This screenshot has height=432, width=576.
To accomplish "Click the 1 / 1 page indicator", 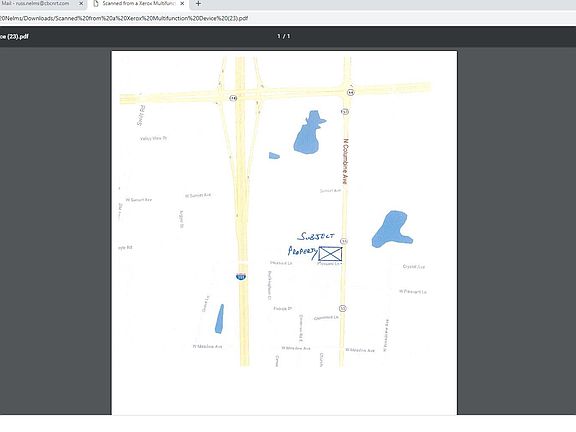I will click(x=284, y=36).
